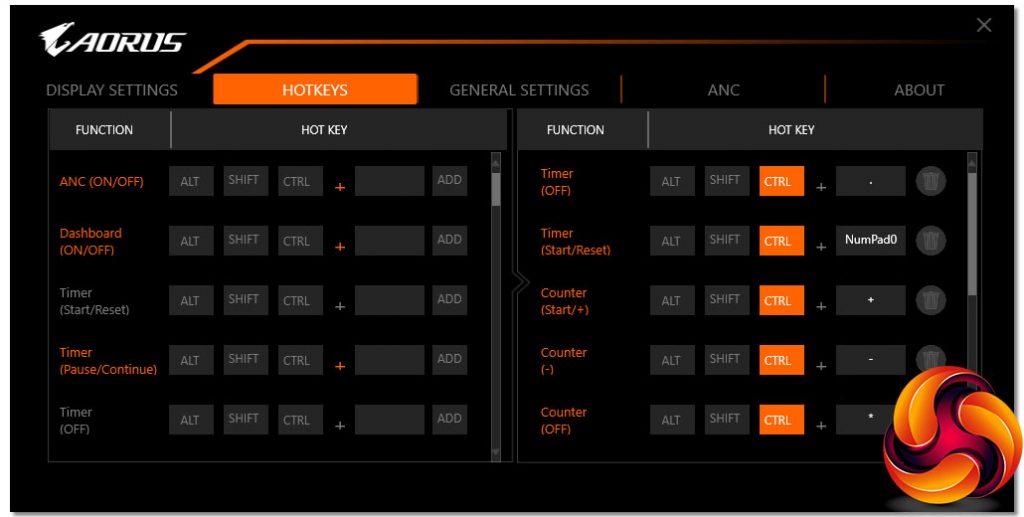Click the NumPad0 key field

(871, 240)
